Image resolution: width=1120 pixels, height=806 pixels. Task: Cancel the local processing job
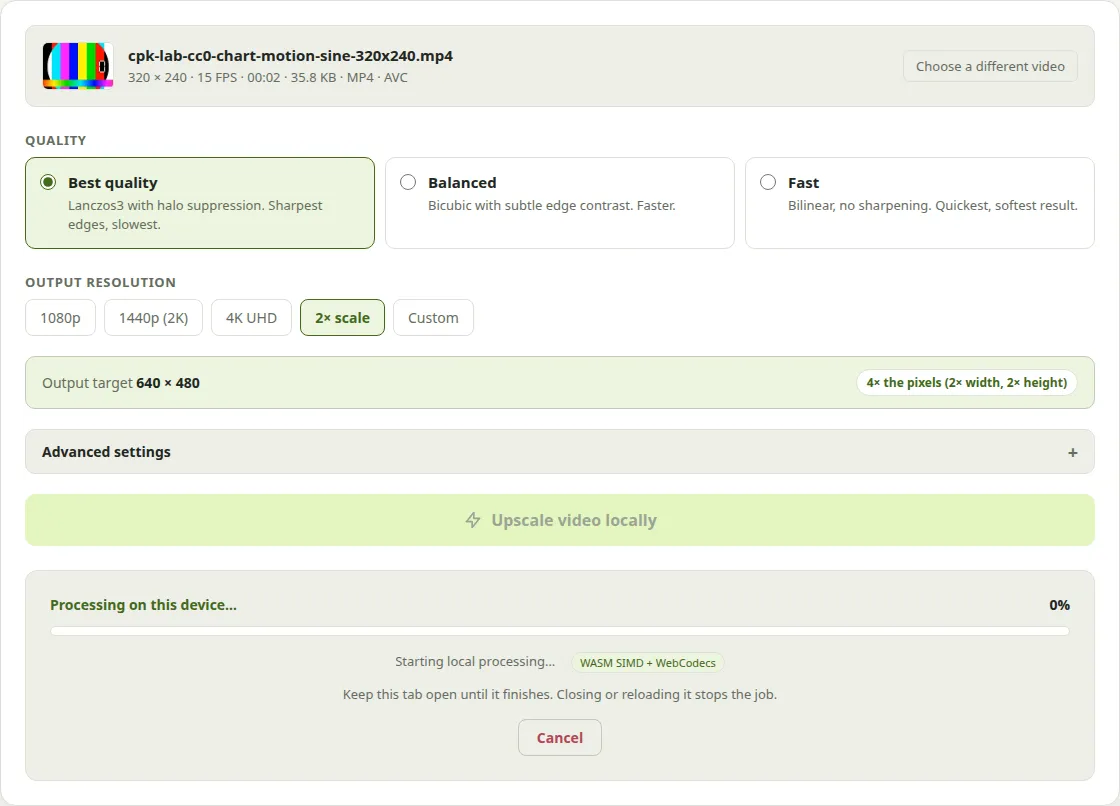[x=560, y=737]
